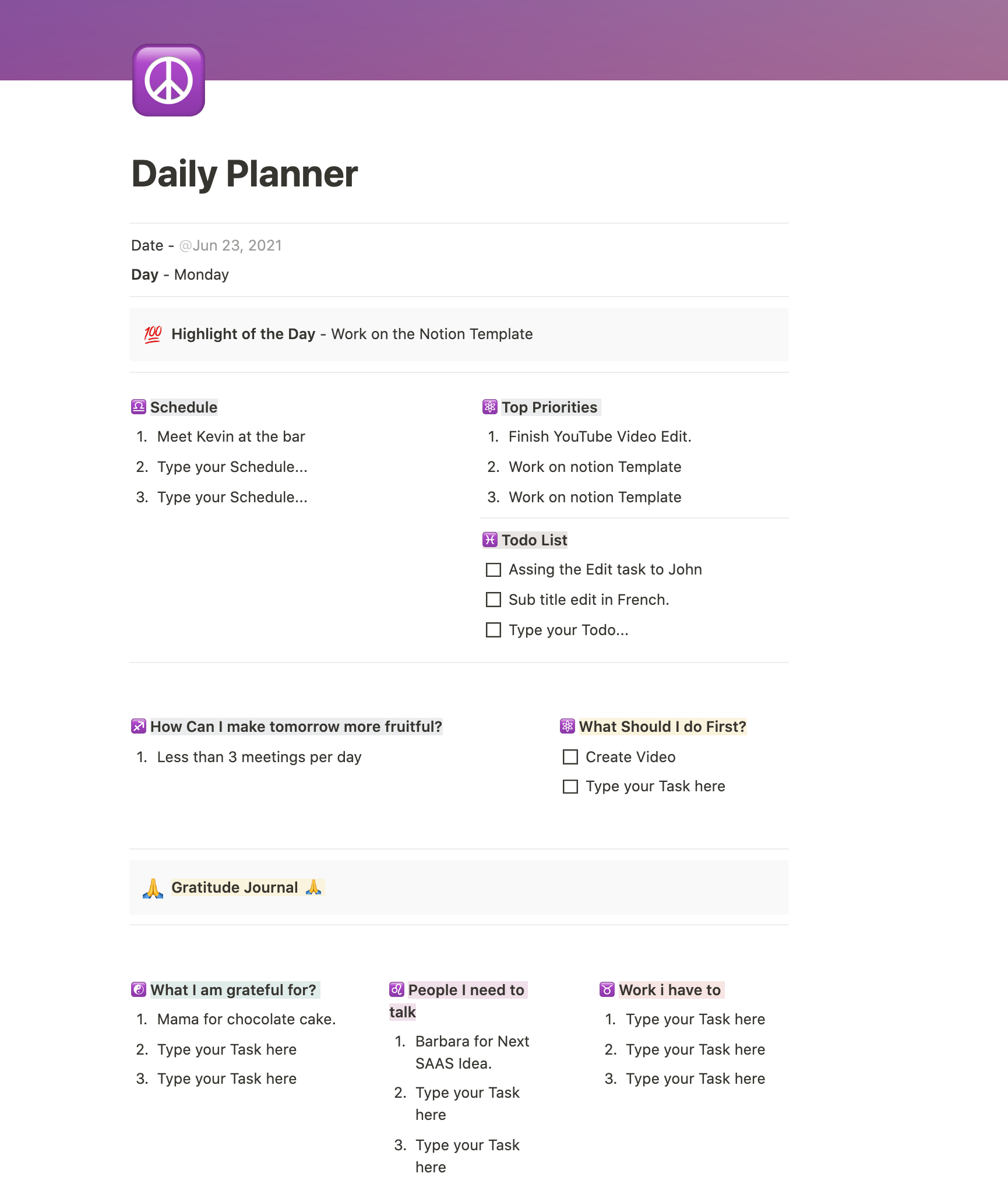Open the @Jun 23, 2021 date mention
The height and width of the screenshot is (1184, 1008).
[x=231, y=245]
